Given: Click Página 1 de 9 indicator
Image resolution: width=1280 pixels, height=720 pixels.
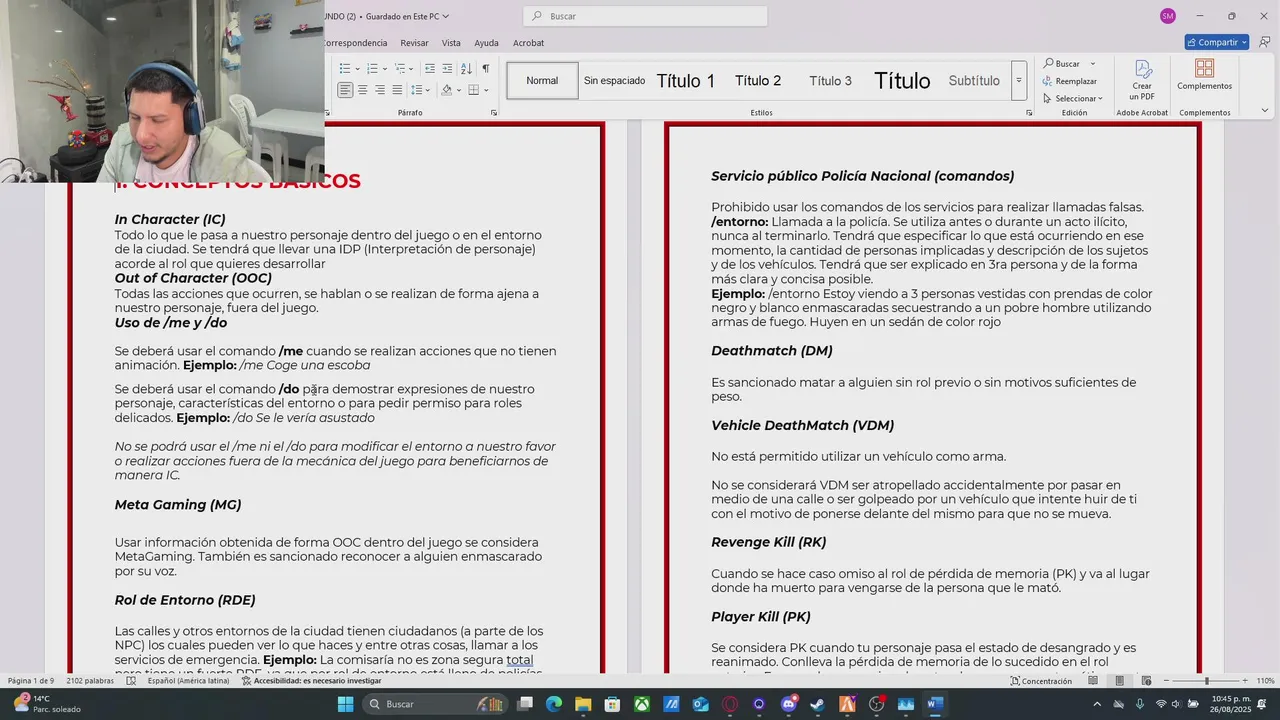Looking at the screenshot, I should (x=31, y=681).
